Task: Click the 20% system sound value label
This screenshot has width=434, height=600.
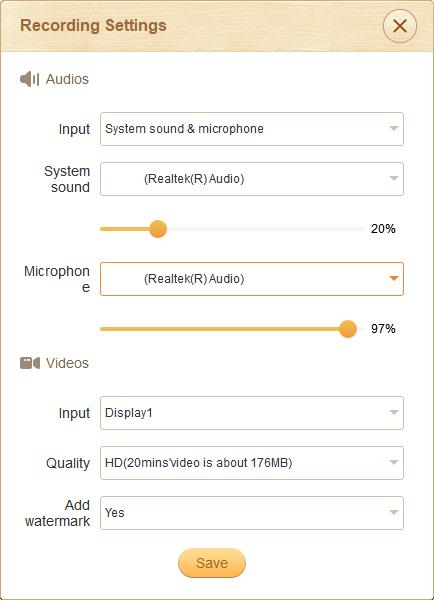Action: click(x=383, y=229)
